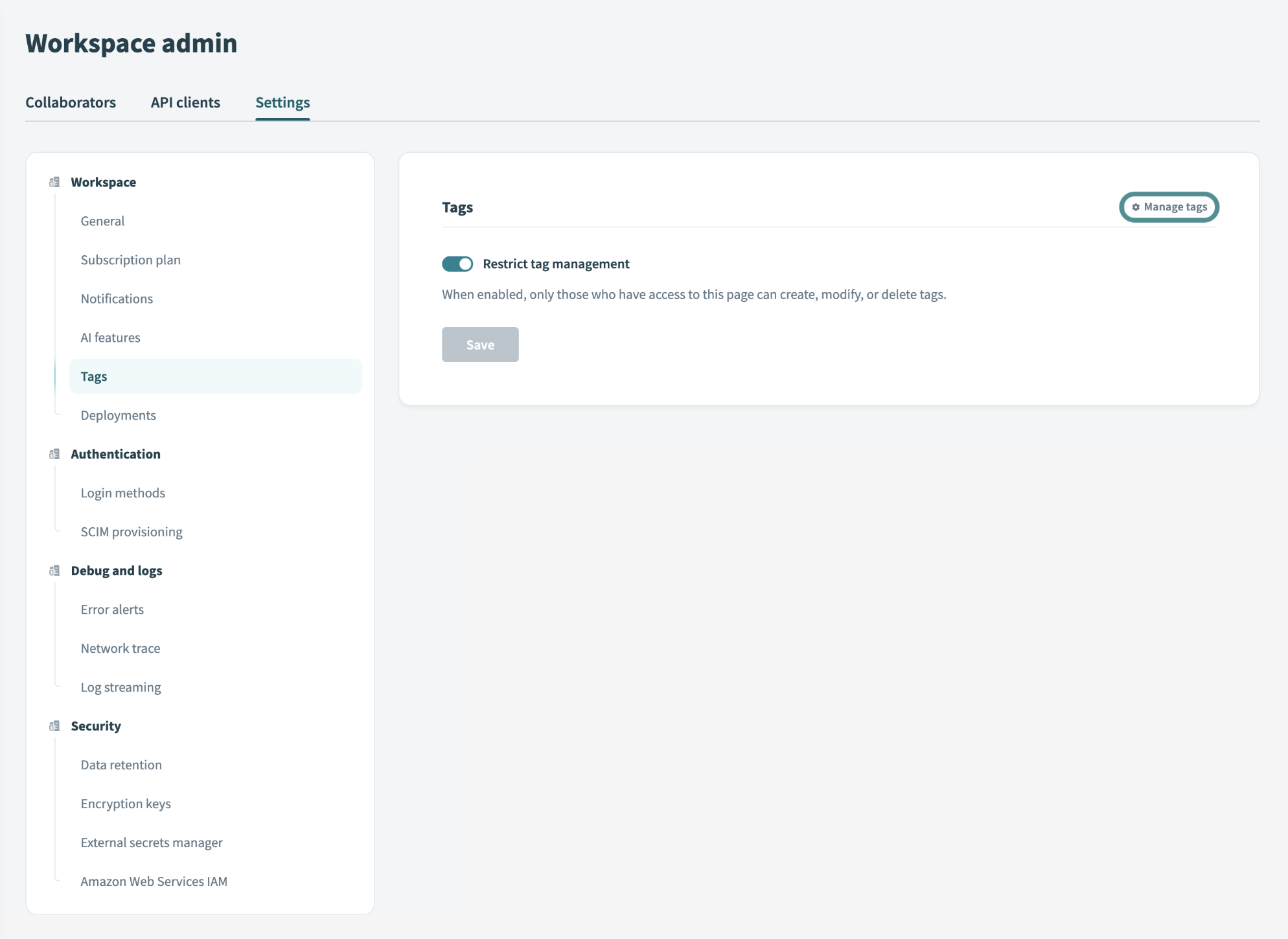Click the Manage tags button
The width and height of the screenshot is (1288, 939).
pos(1170,207)
